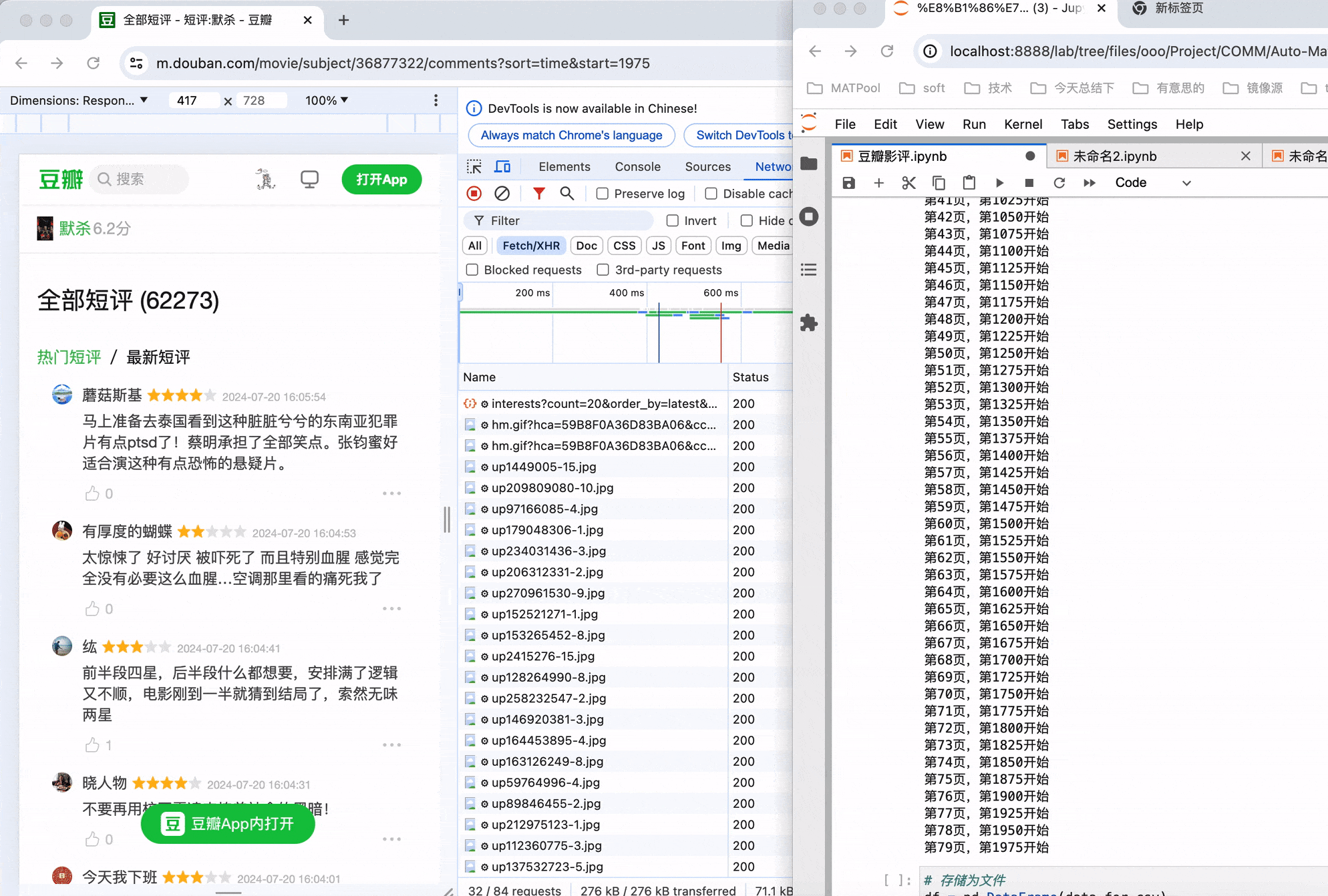Click the inspect element selector icon
Viewport: 1328px width, 896px height.
pyautogui.click(x=474, y=167)
